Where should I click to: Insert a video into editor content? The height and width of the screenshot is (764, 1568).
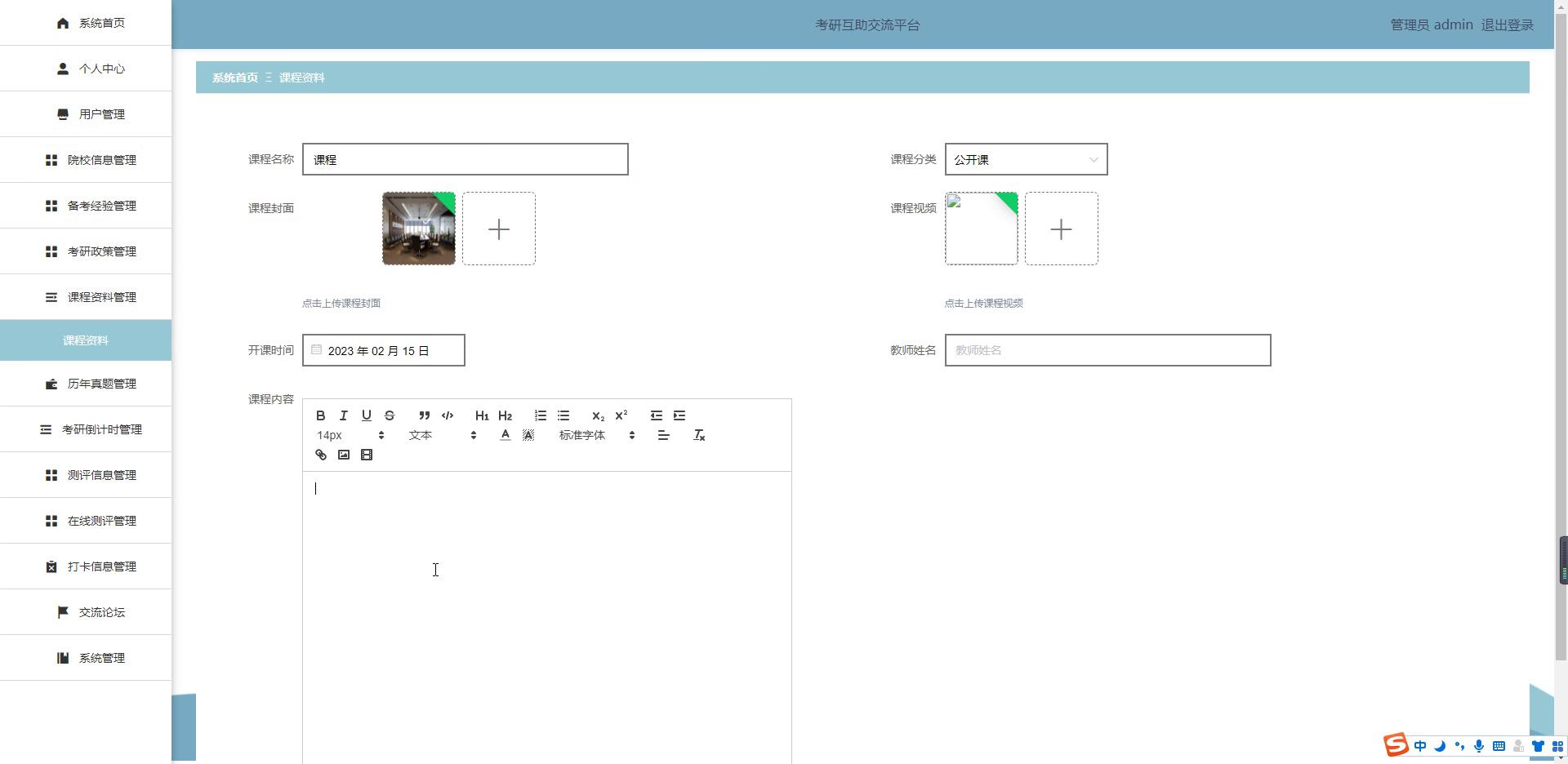click(x=367, y=455)
